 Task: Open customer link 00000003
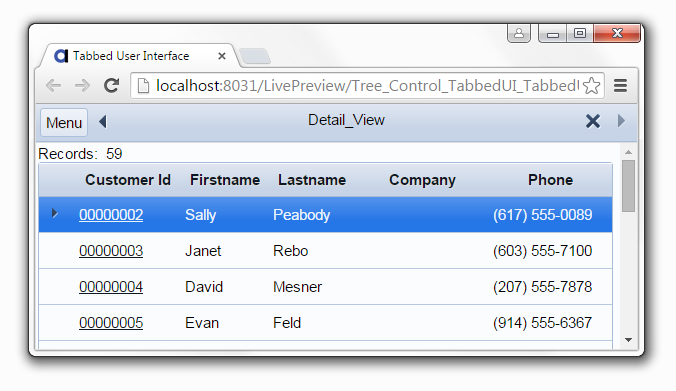click(111, 251)
